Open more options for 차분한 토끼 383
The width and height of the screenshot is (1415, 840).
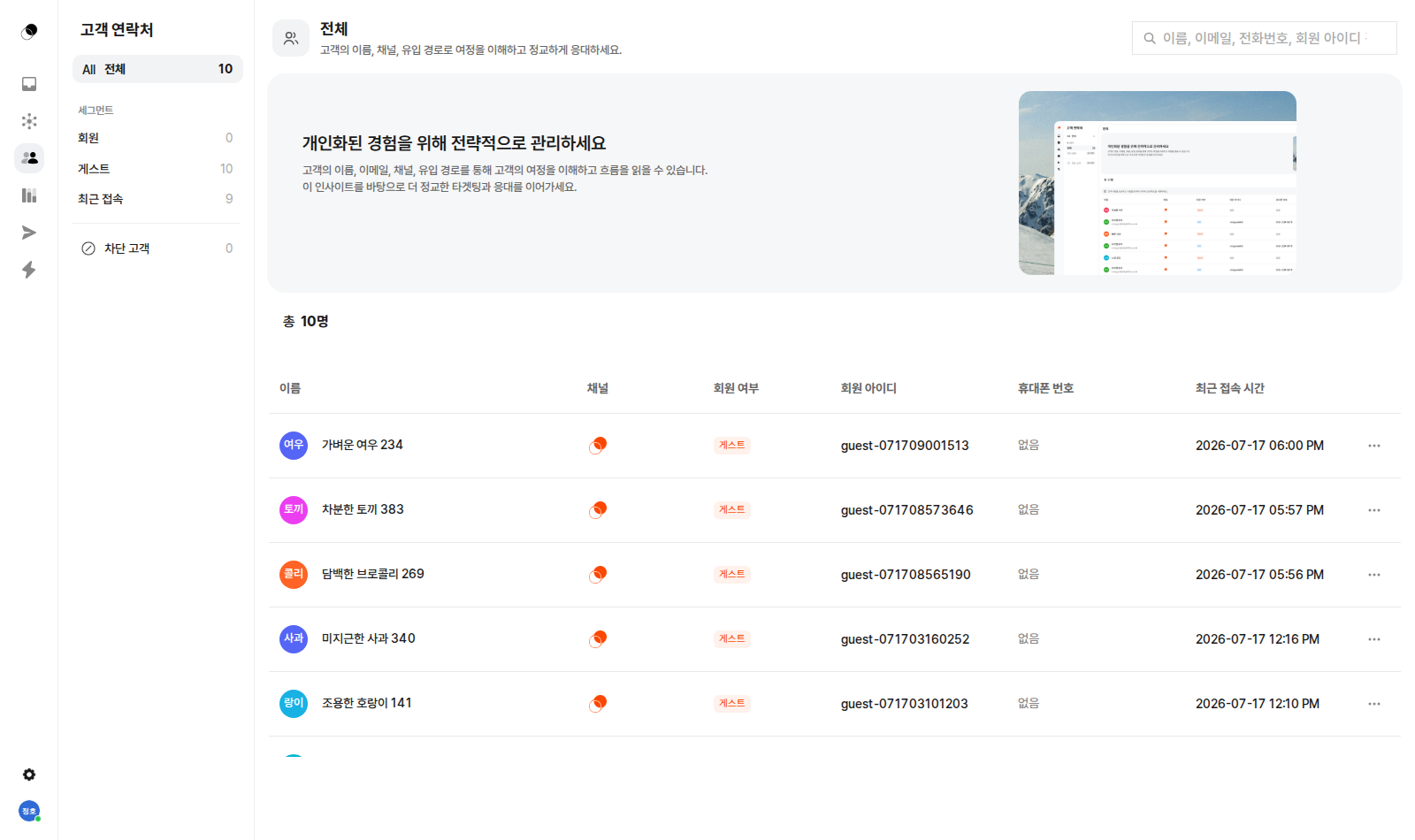[x=1374, y=510]
